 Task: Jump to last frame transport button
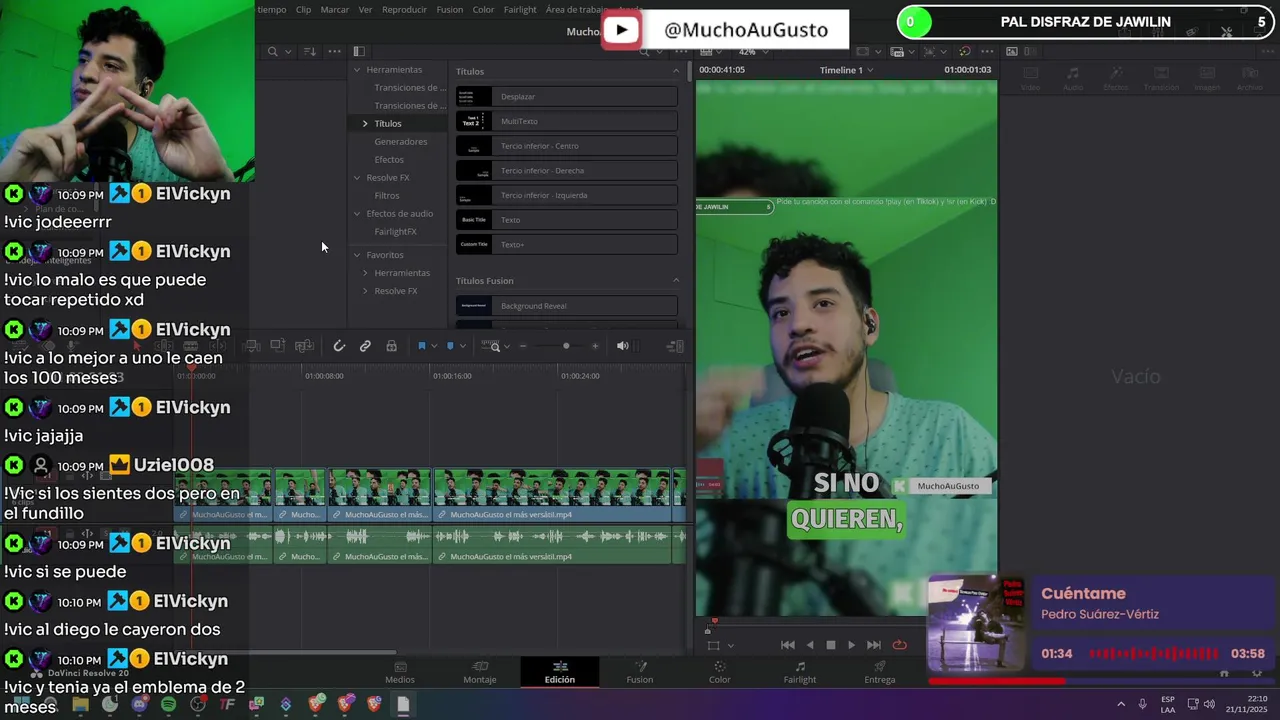(x=874, y=645)
